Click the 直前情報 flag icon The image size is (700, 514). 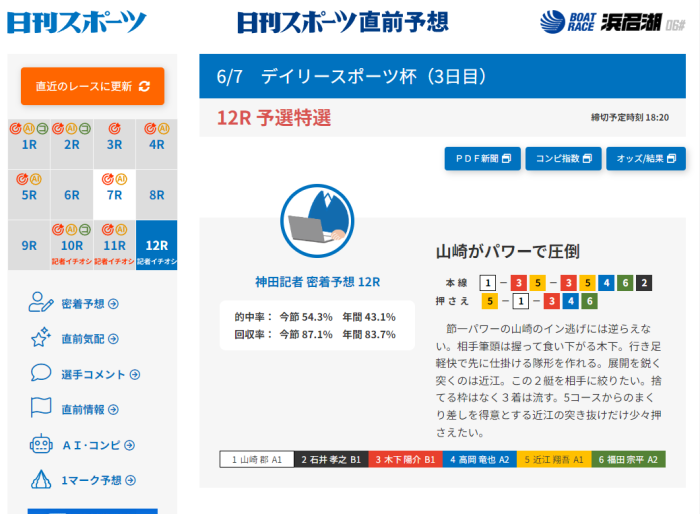click(x=41, y=408)
